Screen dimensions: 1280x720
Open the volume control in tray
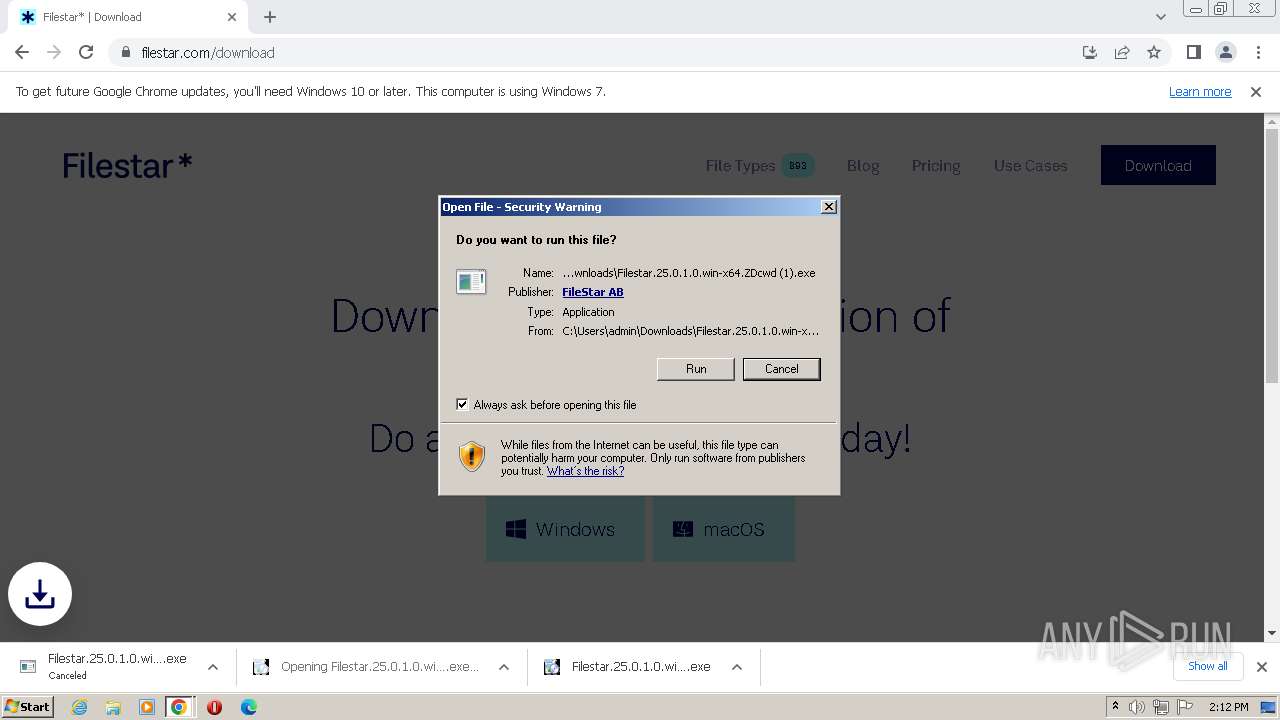coord(1137,707)
